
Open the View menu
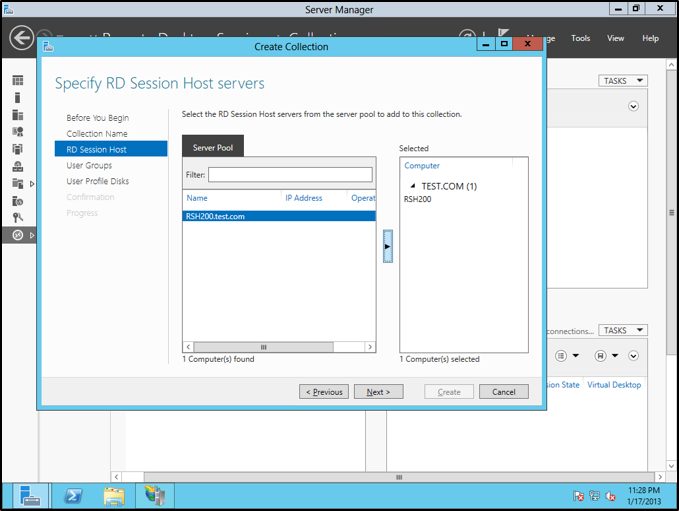pos(616,38)
